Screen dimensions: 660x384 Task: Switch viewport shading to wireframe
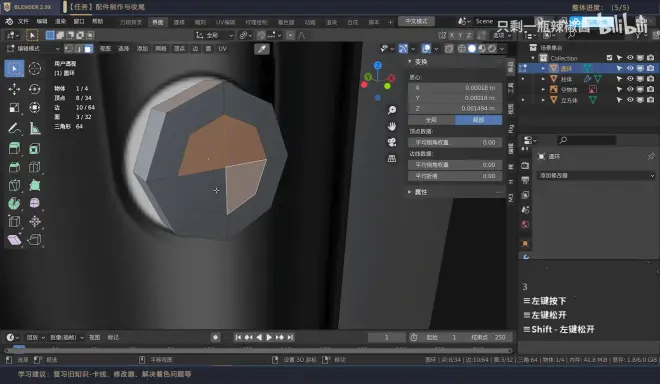pos(462,49)
